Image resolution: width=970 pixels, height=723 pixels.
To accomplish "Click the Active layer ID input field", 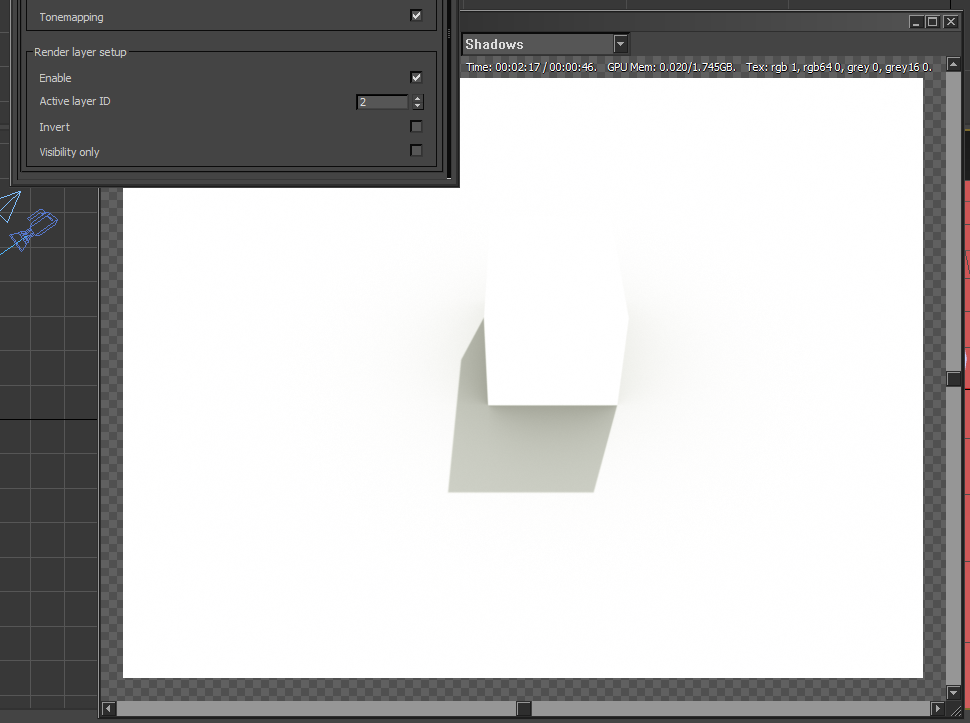I will point(382,102).
